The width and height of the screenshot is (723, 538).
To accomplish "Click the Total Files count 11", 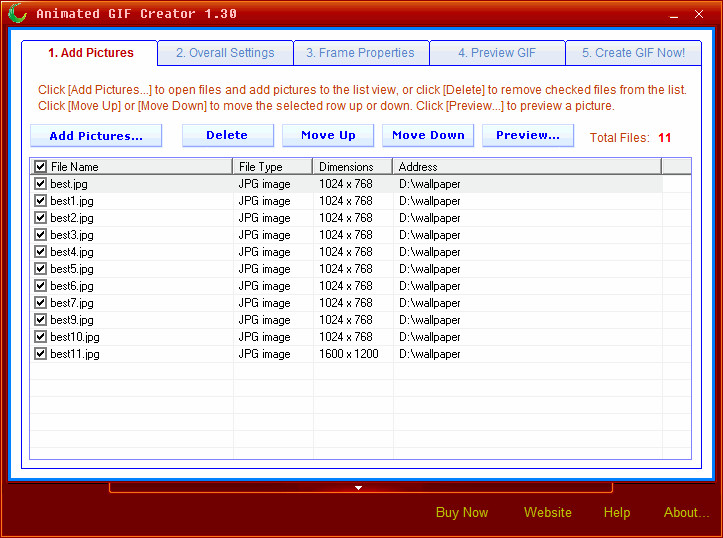I will coord(664,137).
